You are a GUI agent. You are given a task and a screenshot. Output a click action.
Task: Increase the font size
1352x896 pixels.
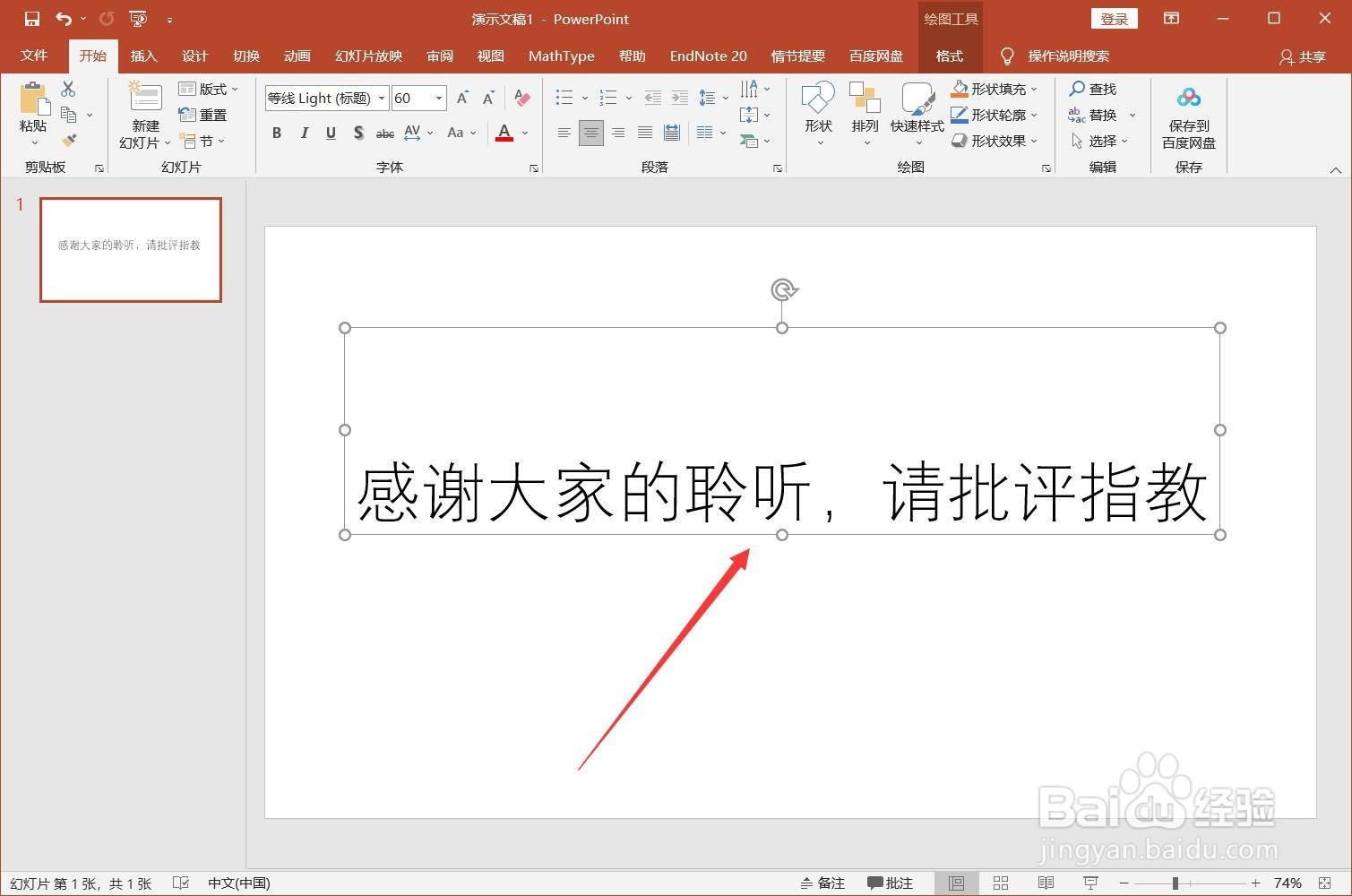(462, 98)
